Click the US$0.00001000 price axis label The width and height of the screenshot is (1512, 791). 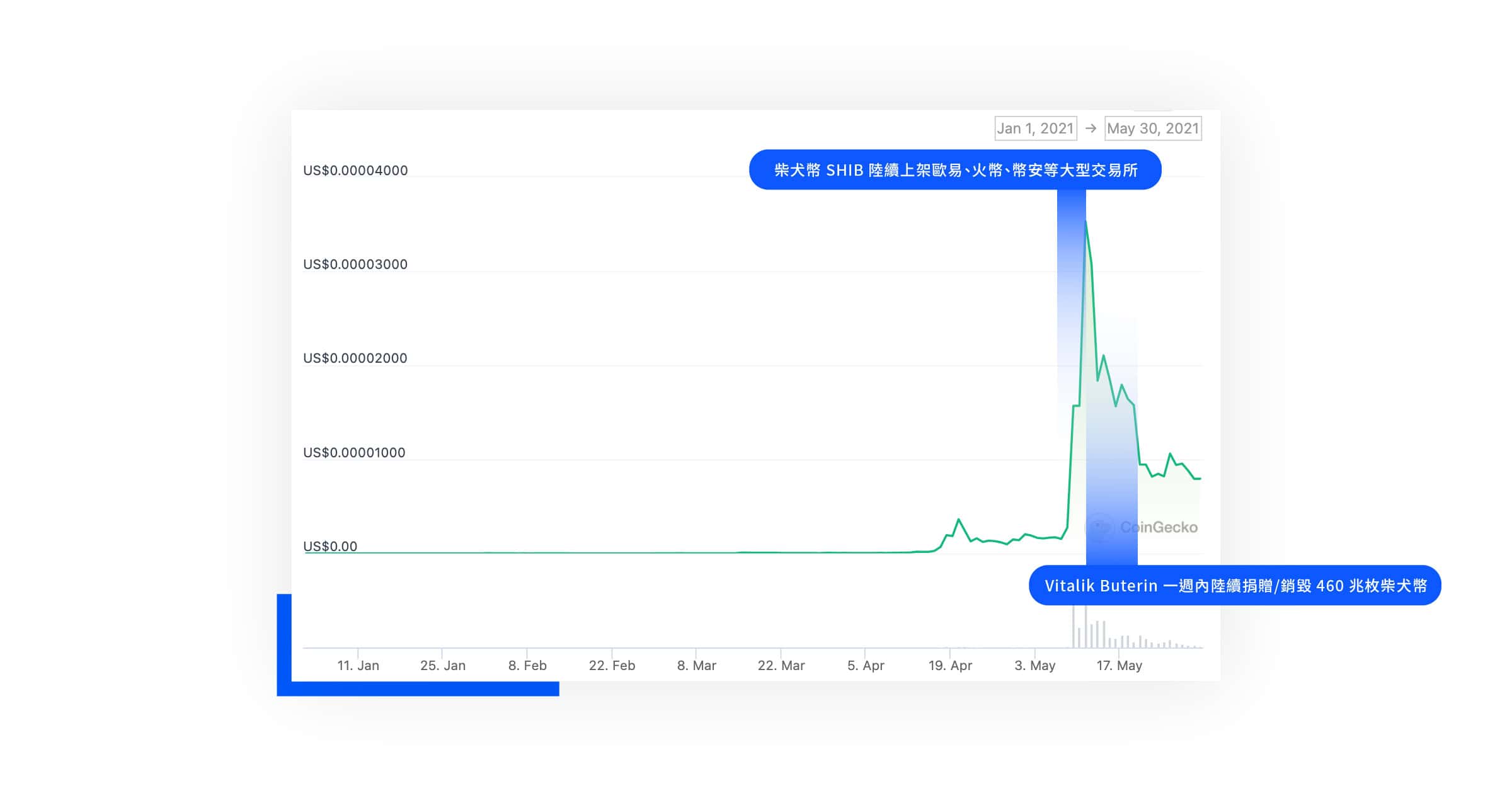tap(354, 453)
